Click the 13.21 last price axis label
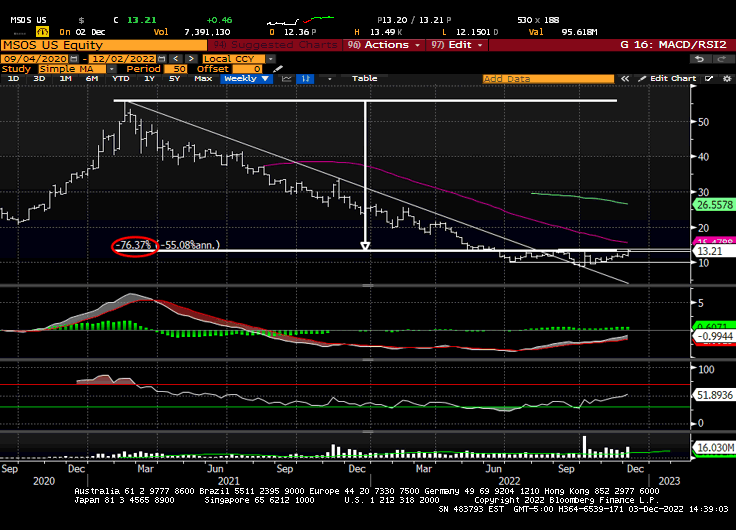Viewport: 736px width, 530px height. [x=714, y=251]
